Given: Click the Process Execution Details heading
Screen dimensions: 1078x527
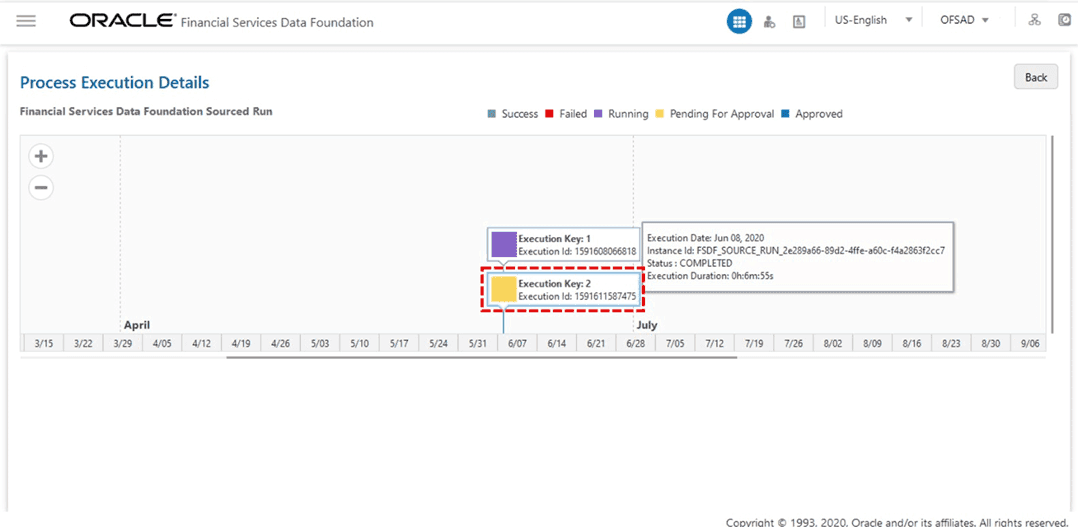Looking at the screenshot, I should tap(115, 83).
